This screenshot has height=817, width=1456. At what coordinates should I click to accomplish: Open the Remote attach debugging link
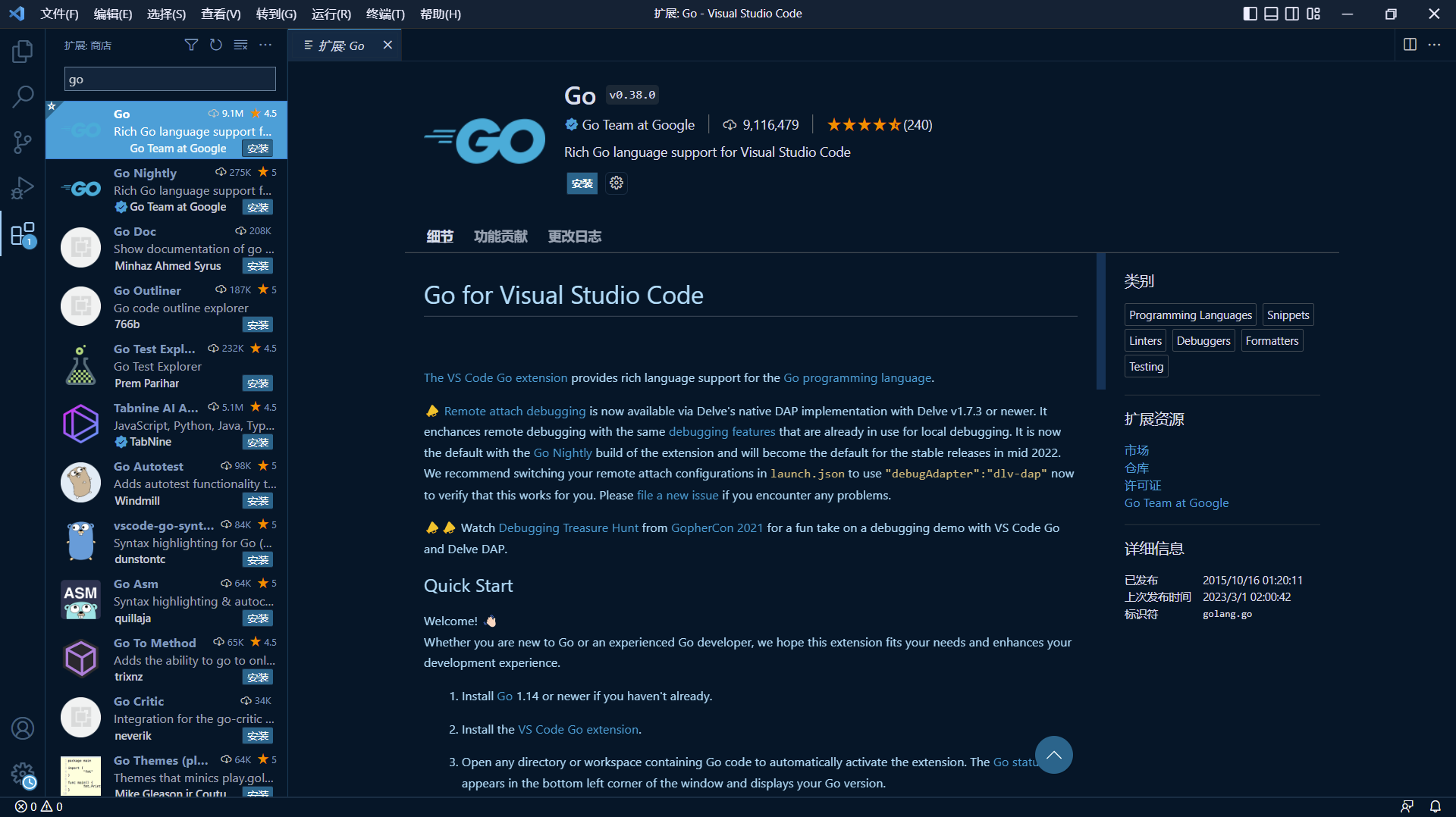[515, 412]
